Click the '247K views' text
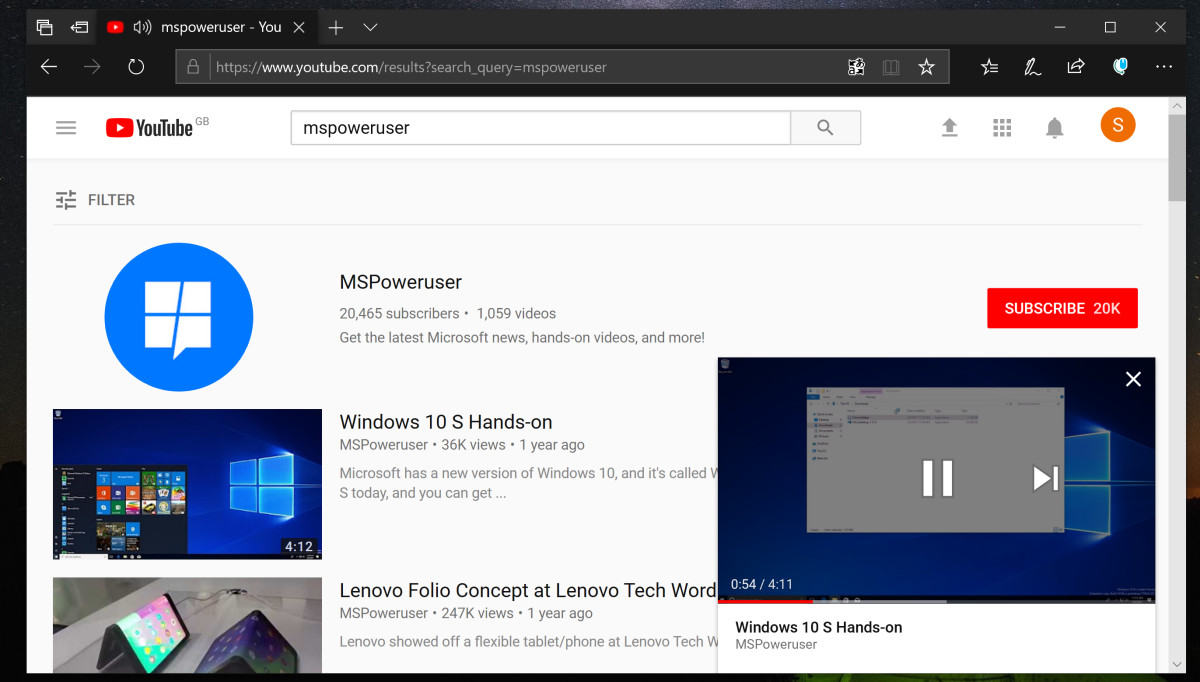Screen dimensions: 1200x682 [478, 613]
